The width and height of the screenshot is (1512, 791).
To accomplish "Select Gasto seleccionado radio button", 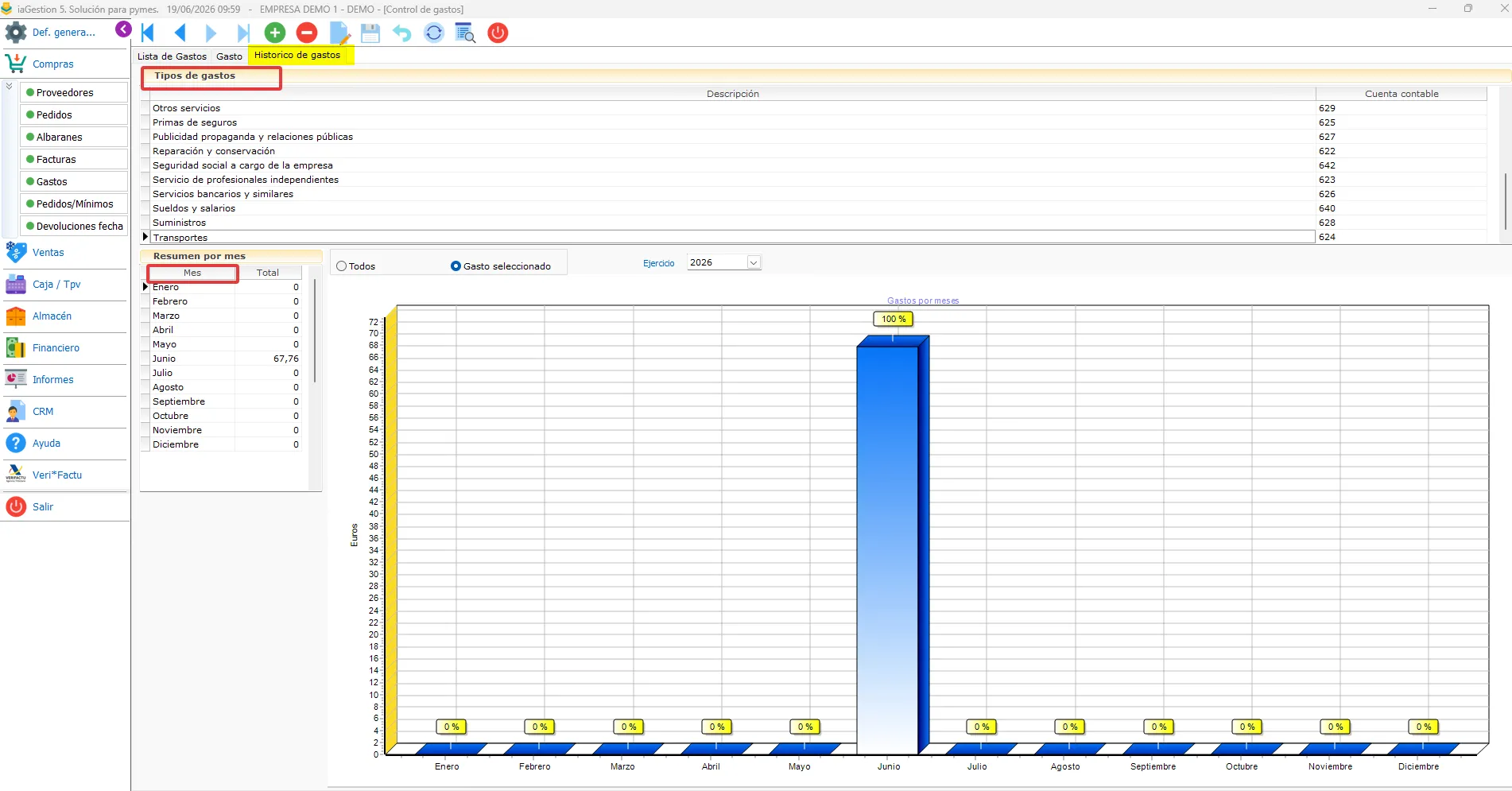I will point(456,266).
